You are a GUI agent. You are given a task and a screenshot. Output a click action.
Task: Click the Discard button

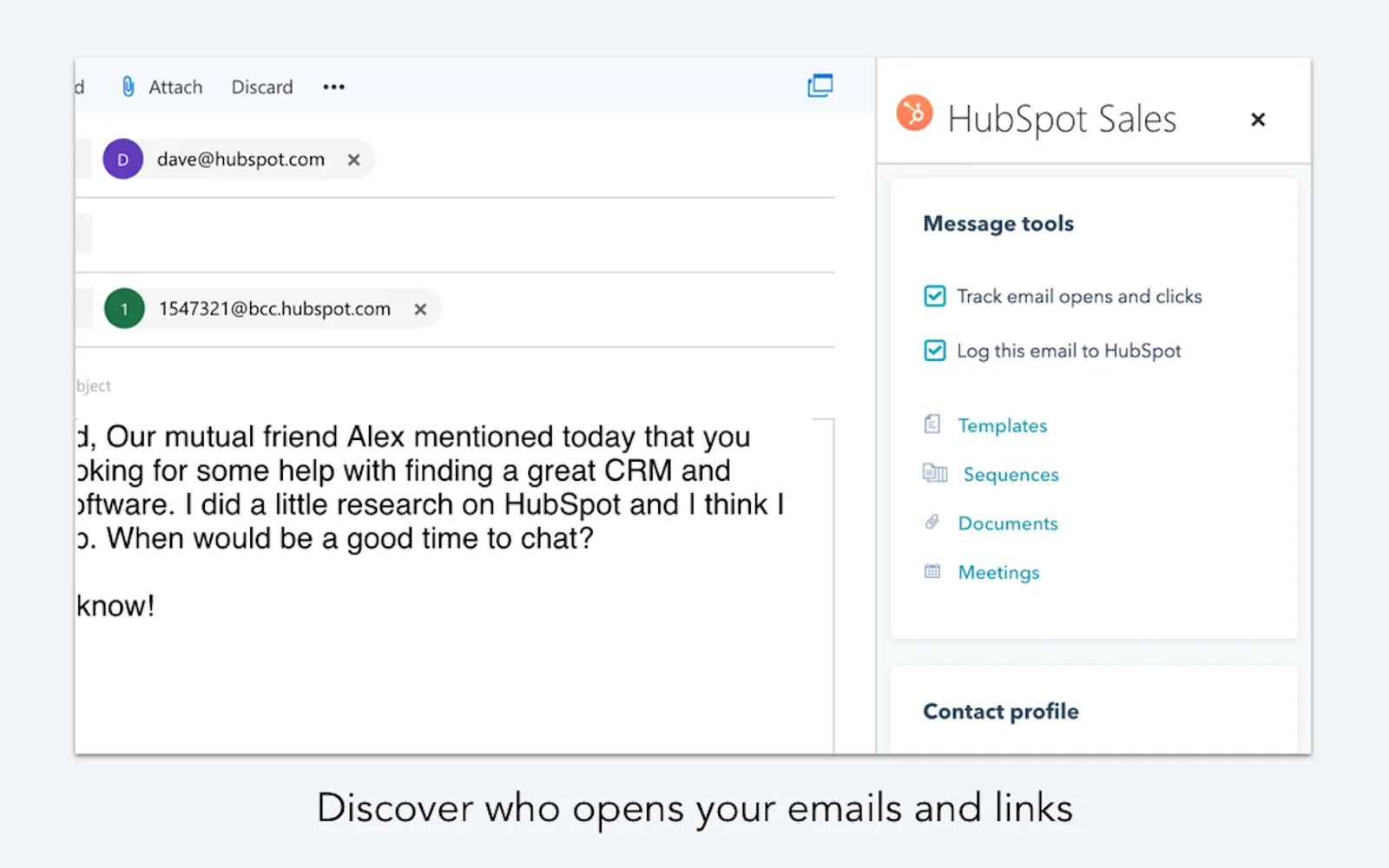click(262, 87)
